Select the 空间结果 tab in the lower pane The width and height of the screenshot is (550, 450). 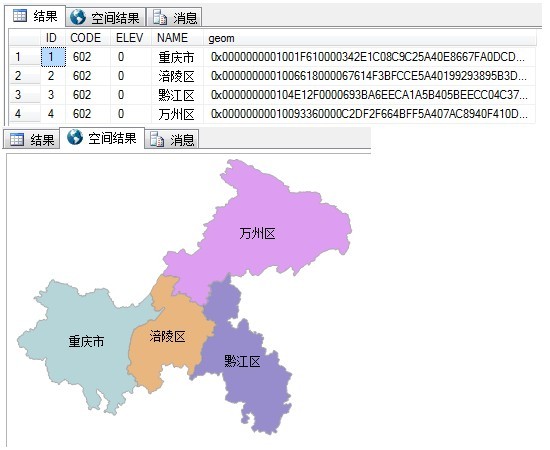point(102,138)
